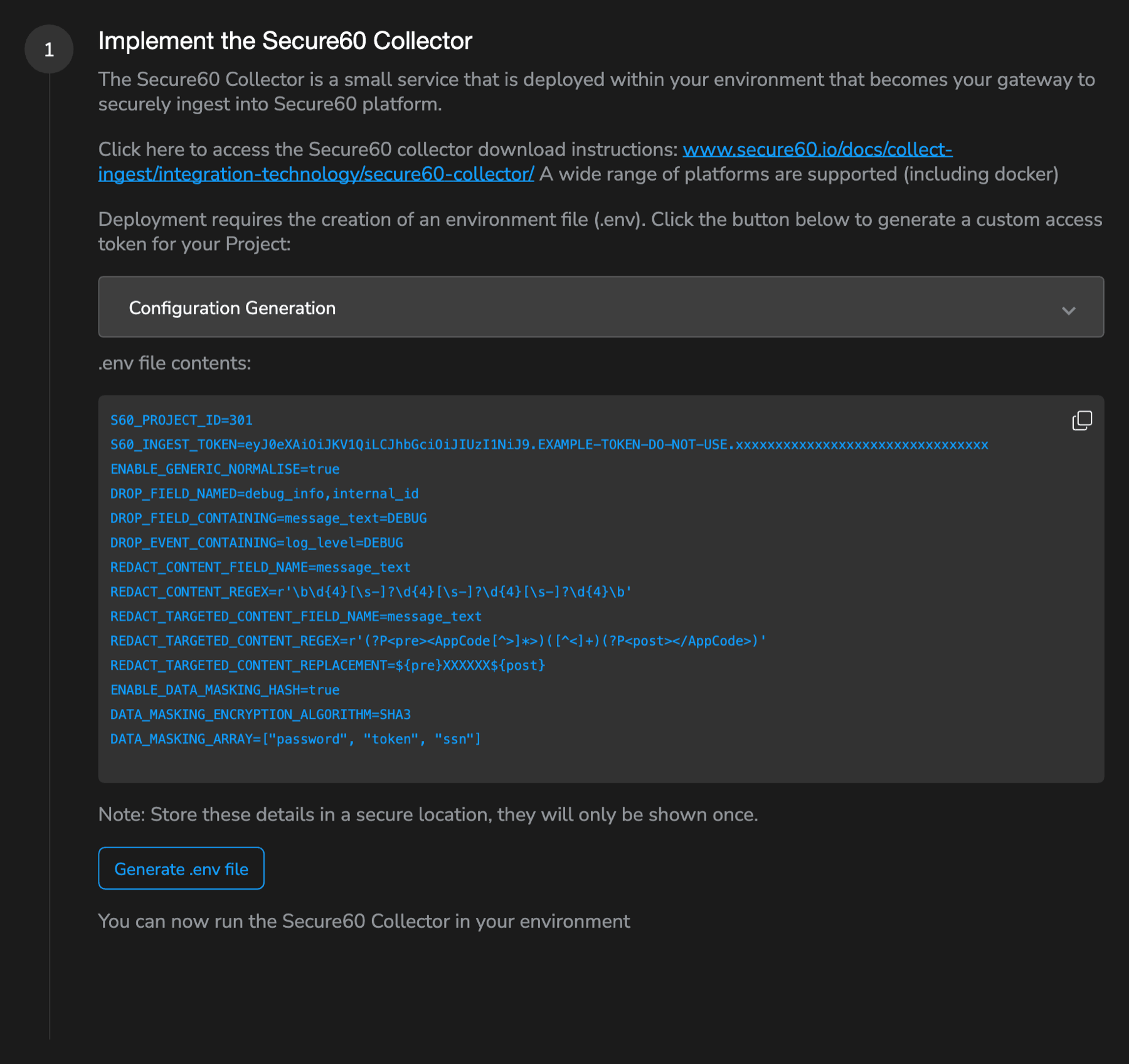
Task: Expand the Configuration Generation chevron
Action: 1069,310
